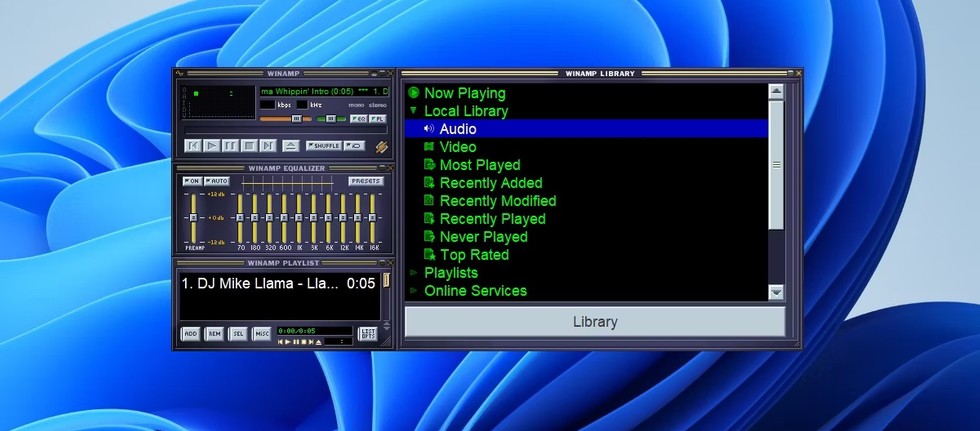Image resolution: width=980 pixels, height=431 pixels.
Task: Click the Online Services label
Action: 475,290
